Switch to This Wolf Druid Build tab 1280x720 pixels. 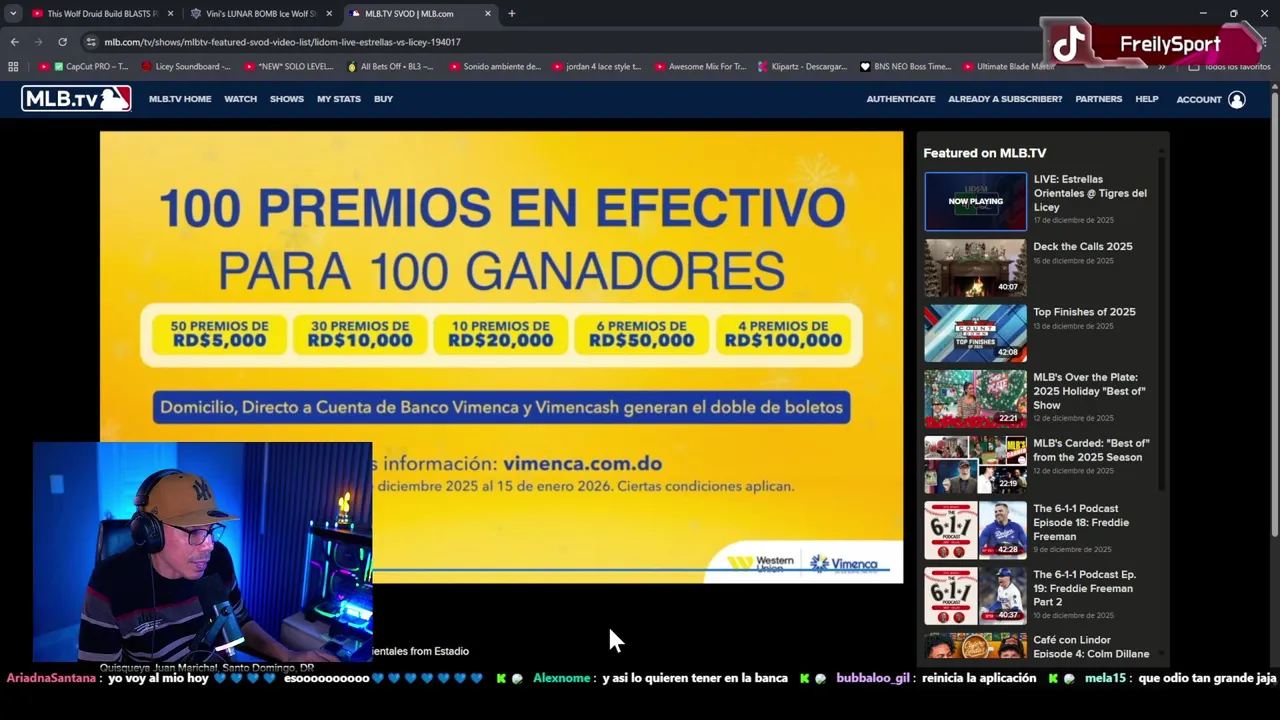pyautogui.click(x=94, y=14)
